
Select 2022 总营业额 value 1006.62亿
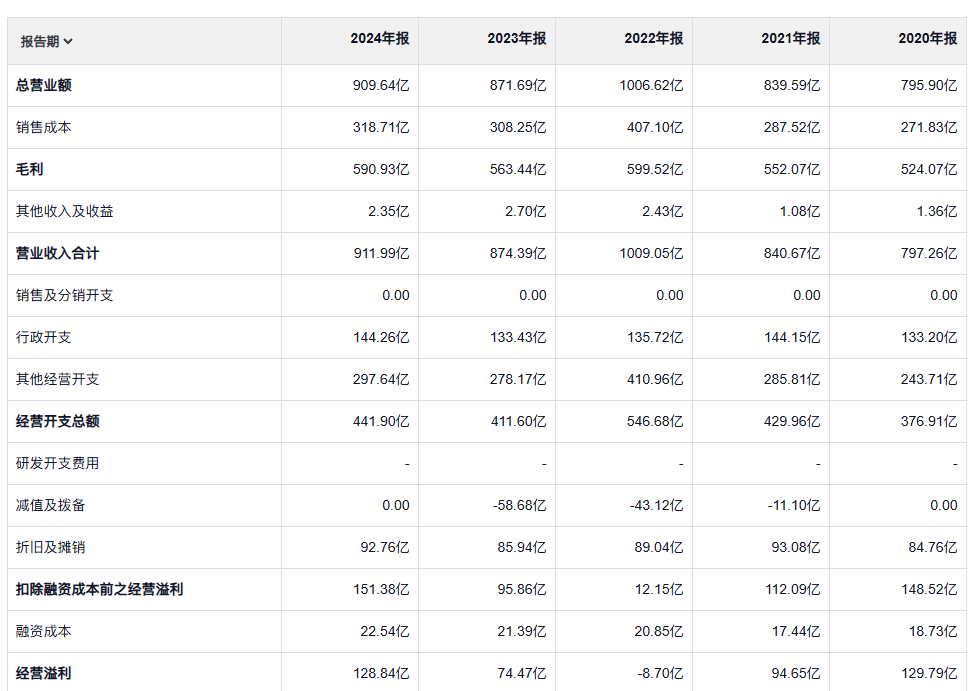tap(651, 85)
